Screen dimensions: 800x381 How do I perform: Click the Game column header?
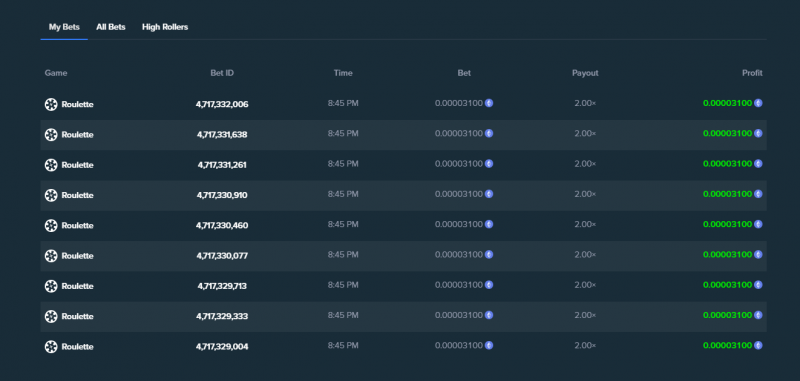coord(56,73)
